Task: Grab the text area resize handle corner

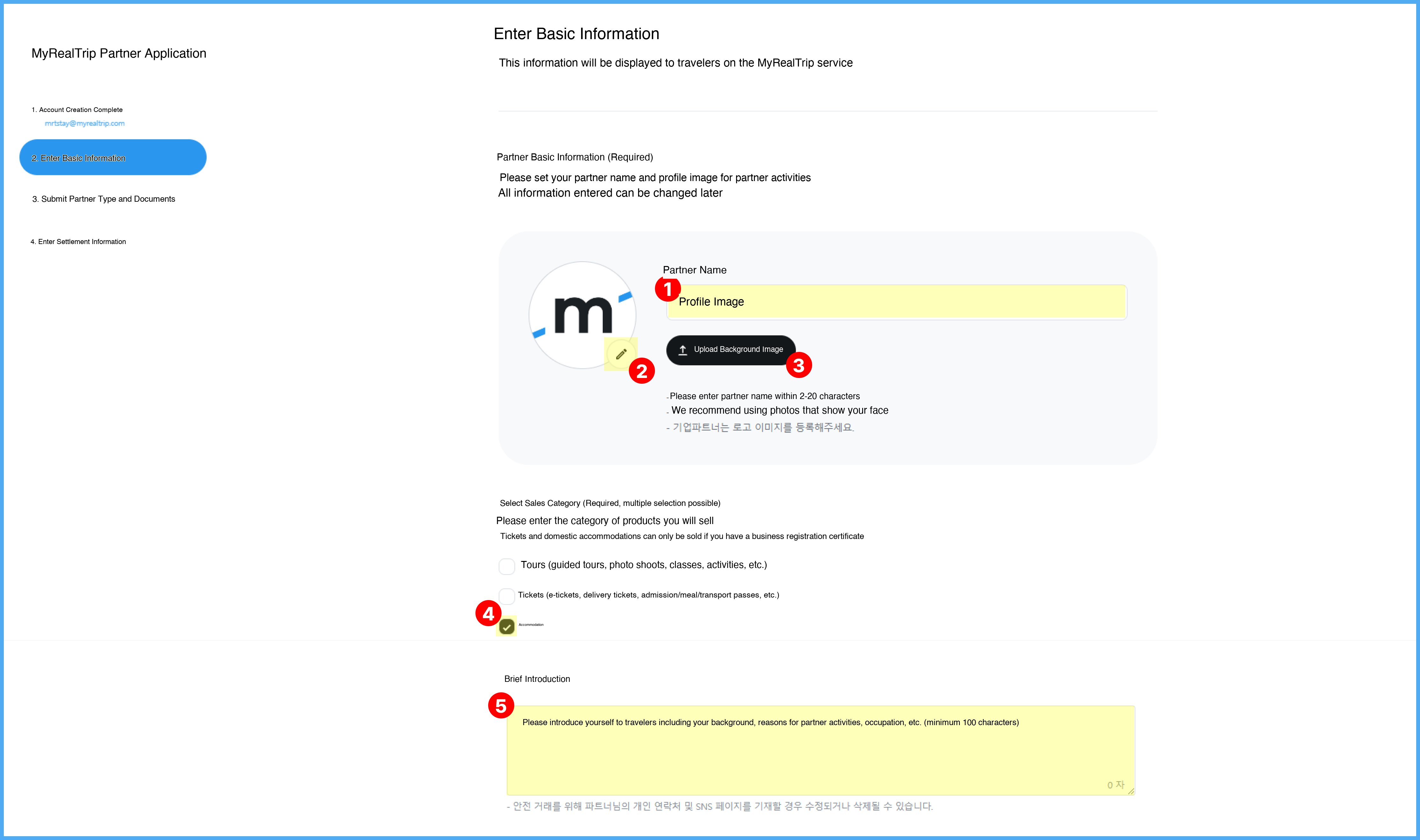Action: coord(1130,791)
